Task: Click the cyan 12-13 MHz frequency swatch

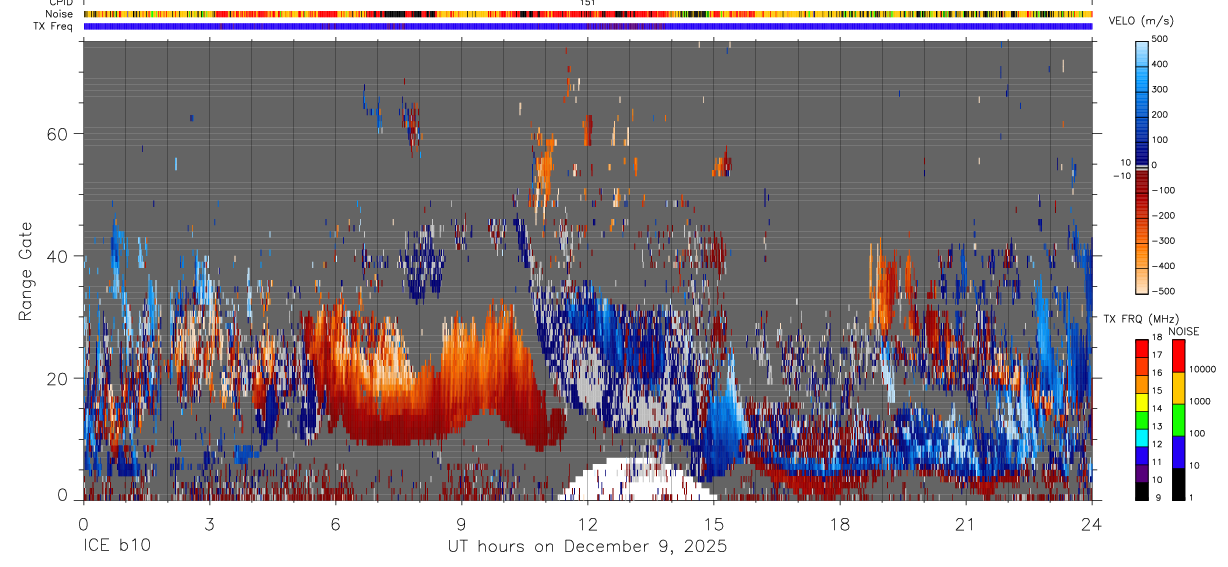Action: click(1142, 437)
